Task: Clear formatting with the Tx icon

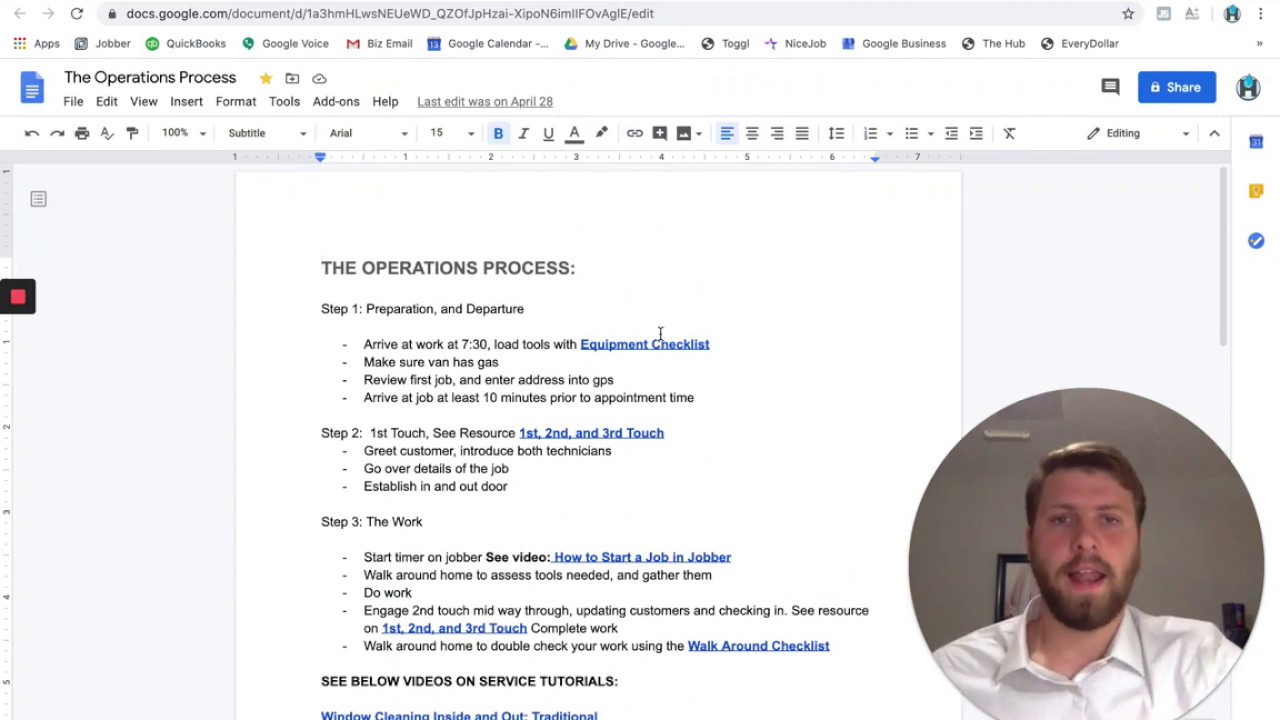Action: 1009,133
